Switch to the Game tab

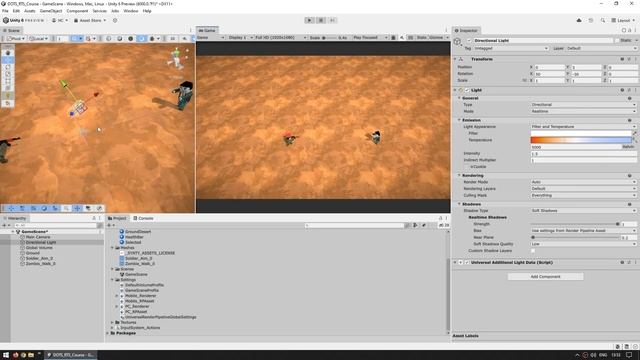[207, 30]
